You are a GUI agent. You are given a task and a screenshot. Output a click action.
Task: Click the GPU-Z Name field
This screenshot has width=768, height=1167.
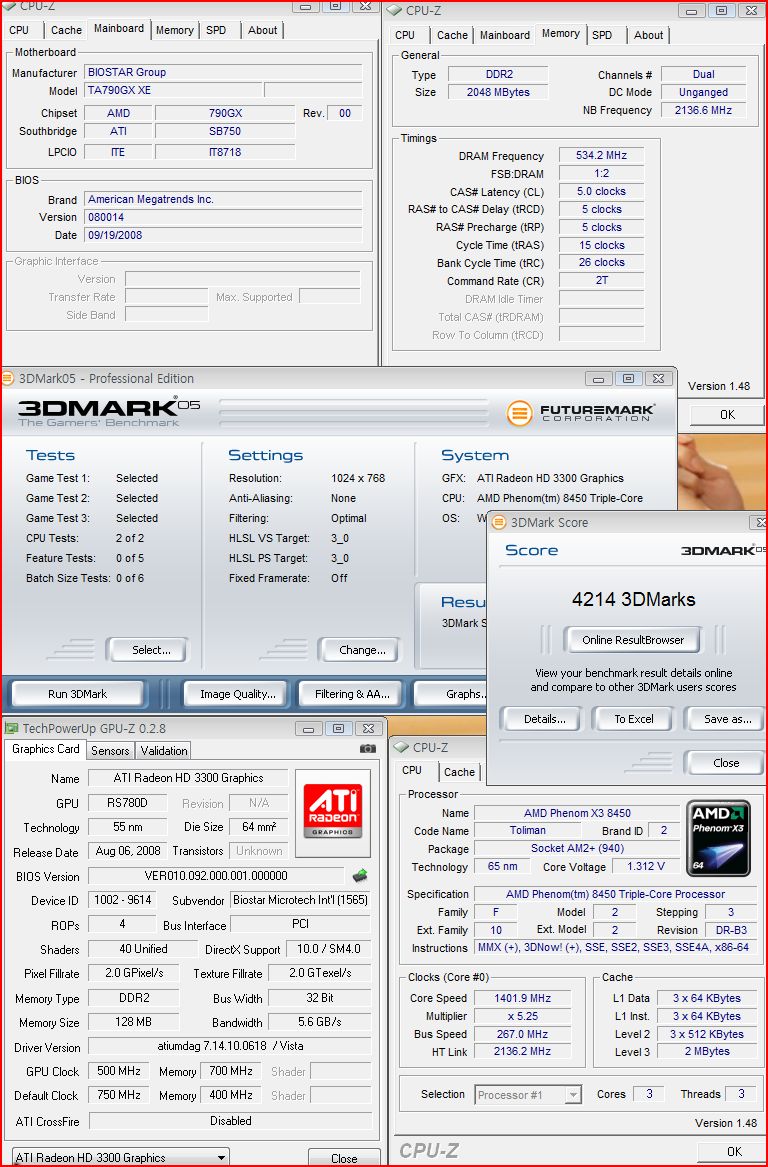click(188, 778)
